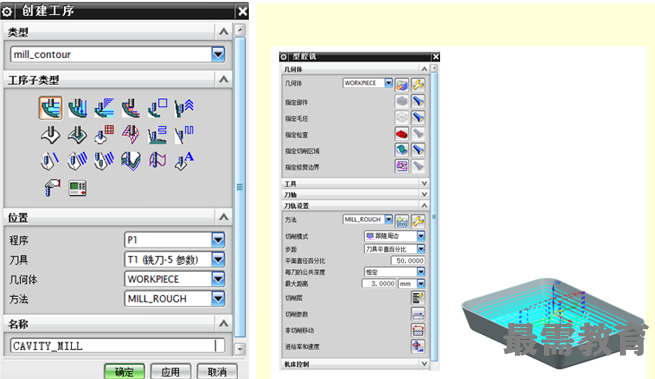Viewport: 655px width, 379px height.
Task: Select the Contour Area Non-Steep subtype icon
Action: coord(157,135)
